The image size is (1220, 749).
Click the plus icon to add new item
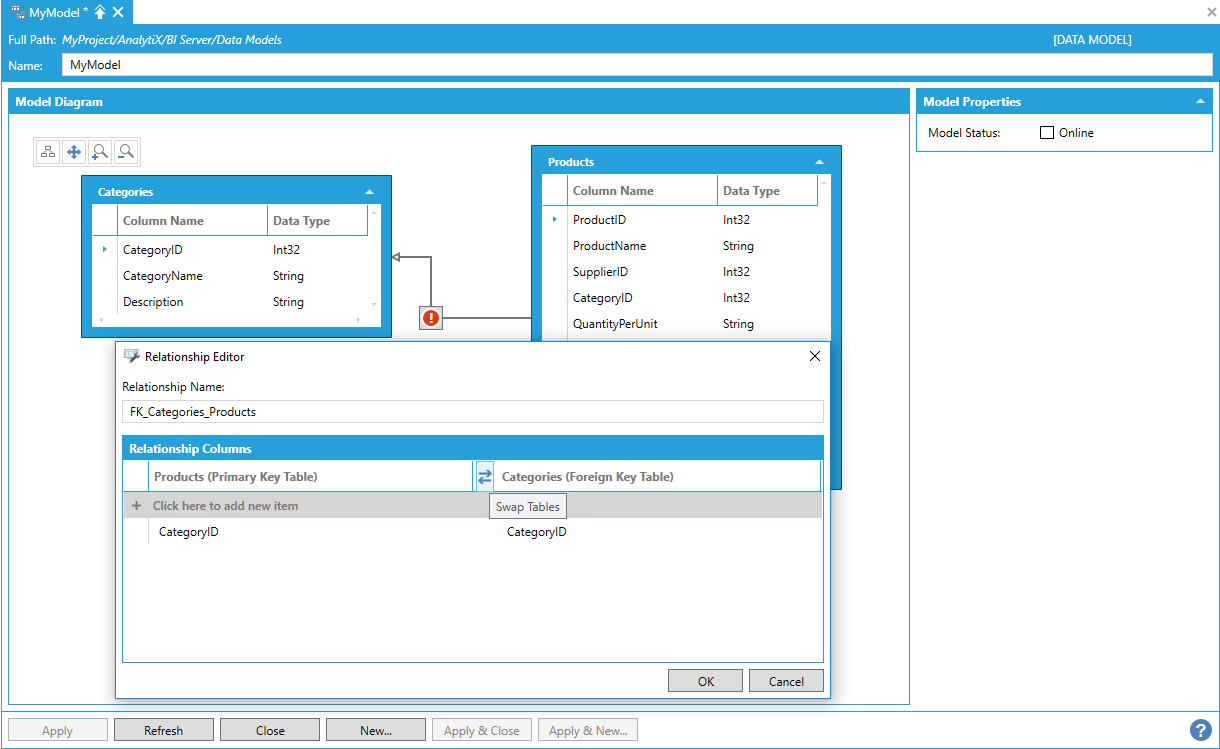click(x=137, y=506)
